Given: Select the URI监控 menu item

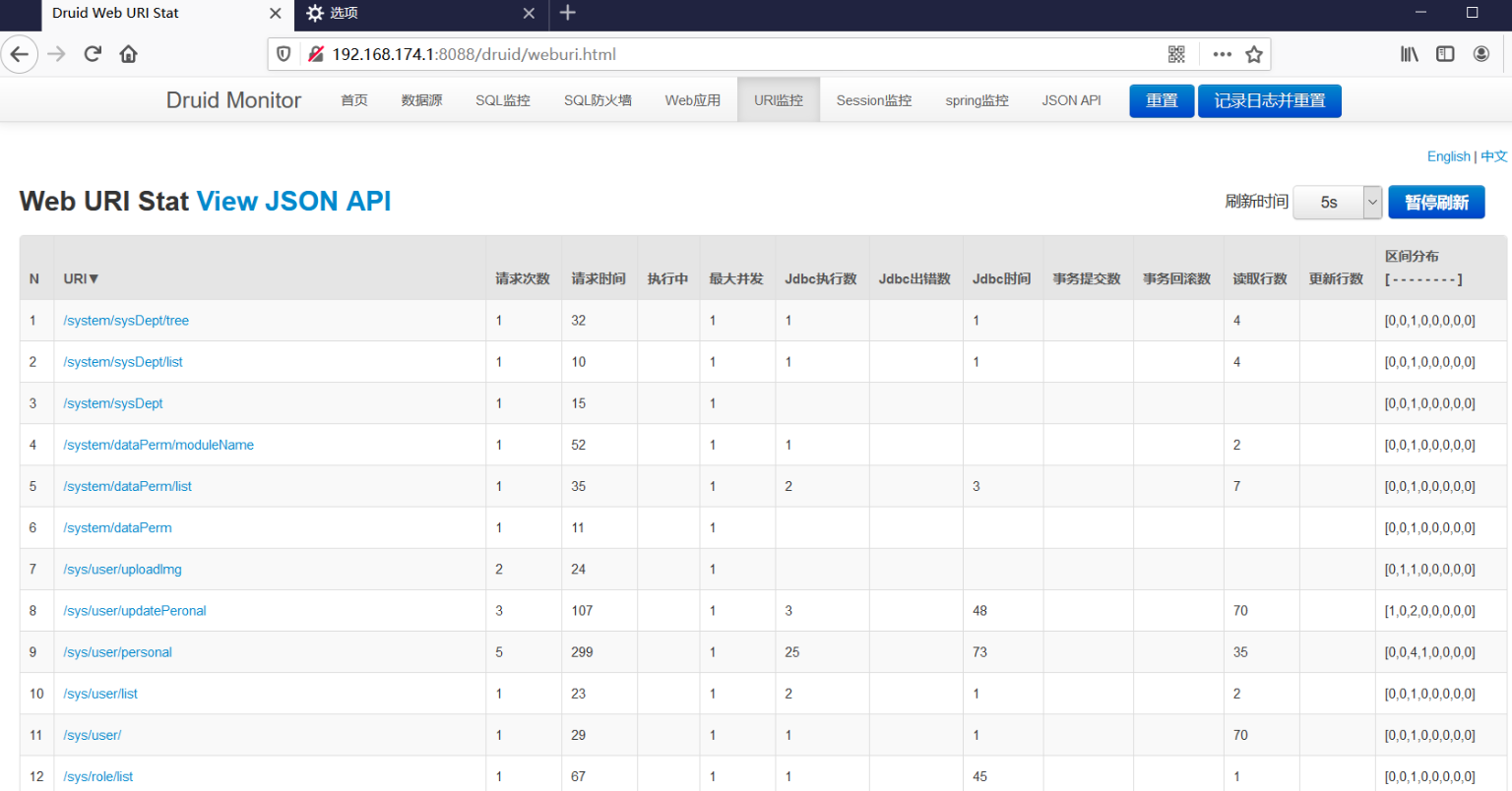Looking at the screenshot, I should (779, 100).
